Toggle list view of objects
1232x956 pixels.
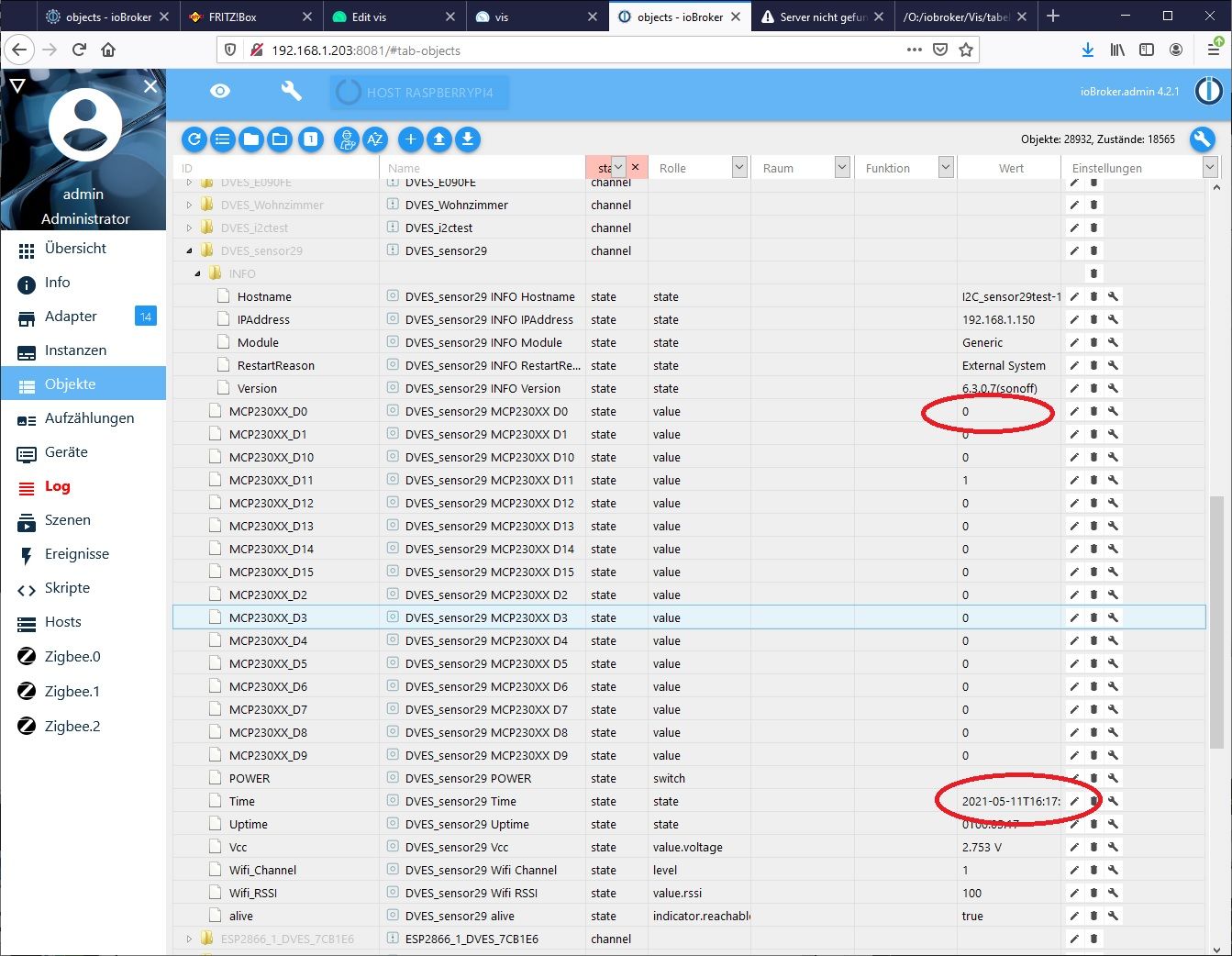(222, 139)
